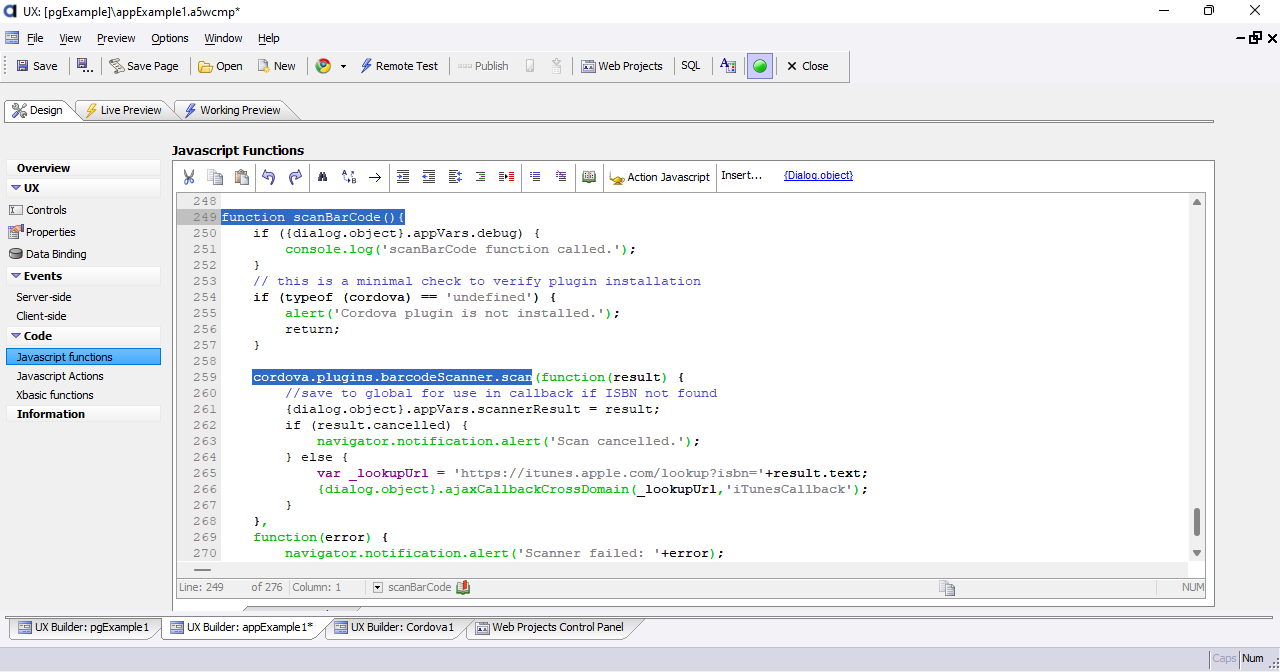1280x672 pixels.
Task: Click the font settings icon next to SQL
Action: pos(728,66)
